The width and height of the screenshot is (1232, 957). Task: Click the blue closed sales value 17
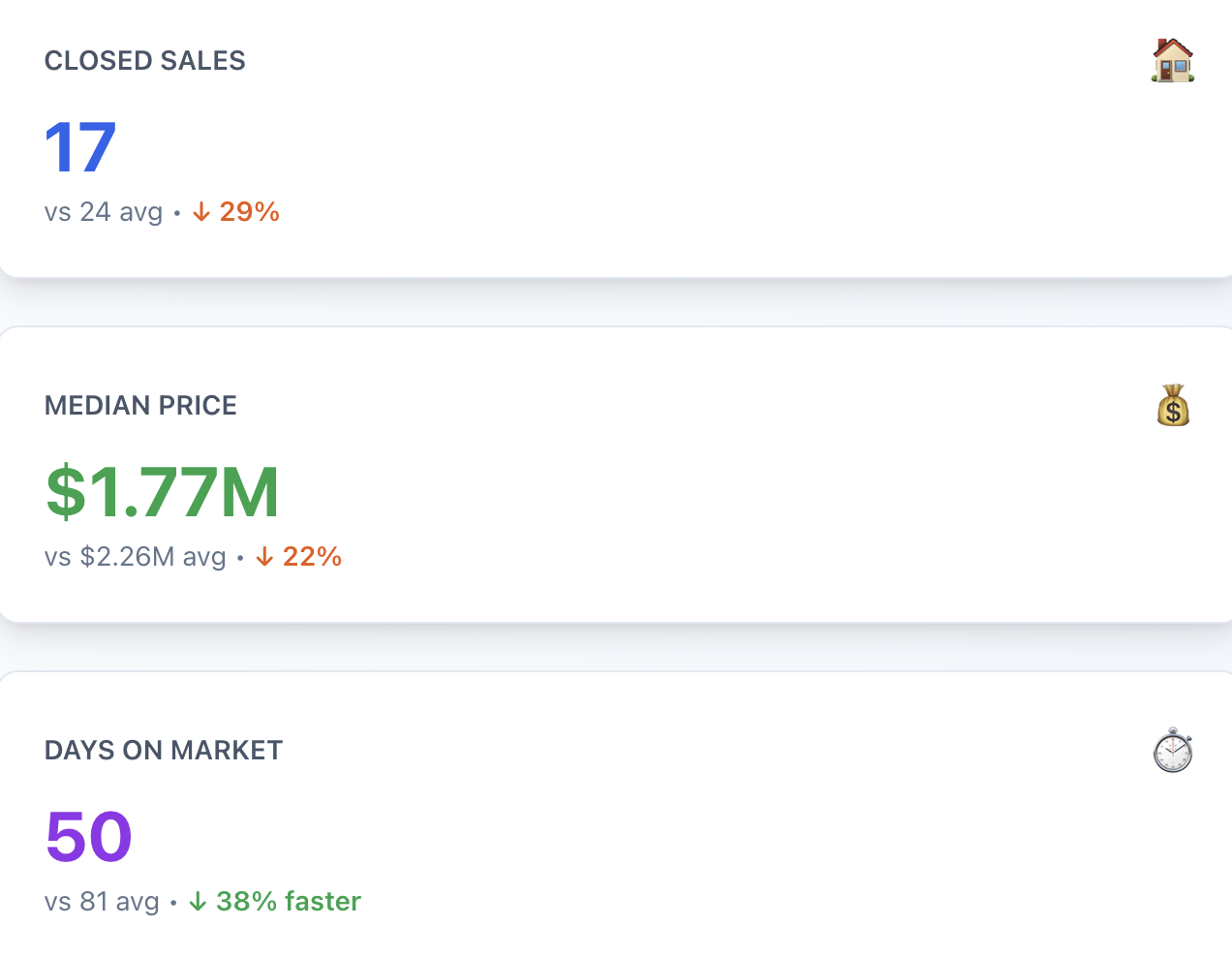tap(80, 148)
